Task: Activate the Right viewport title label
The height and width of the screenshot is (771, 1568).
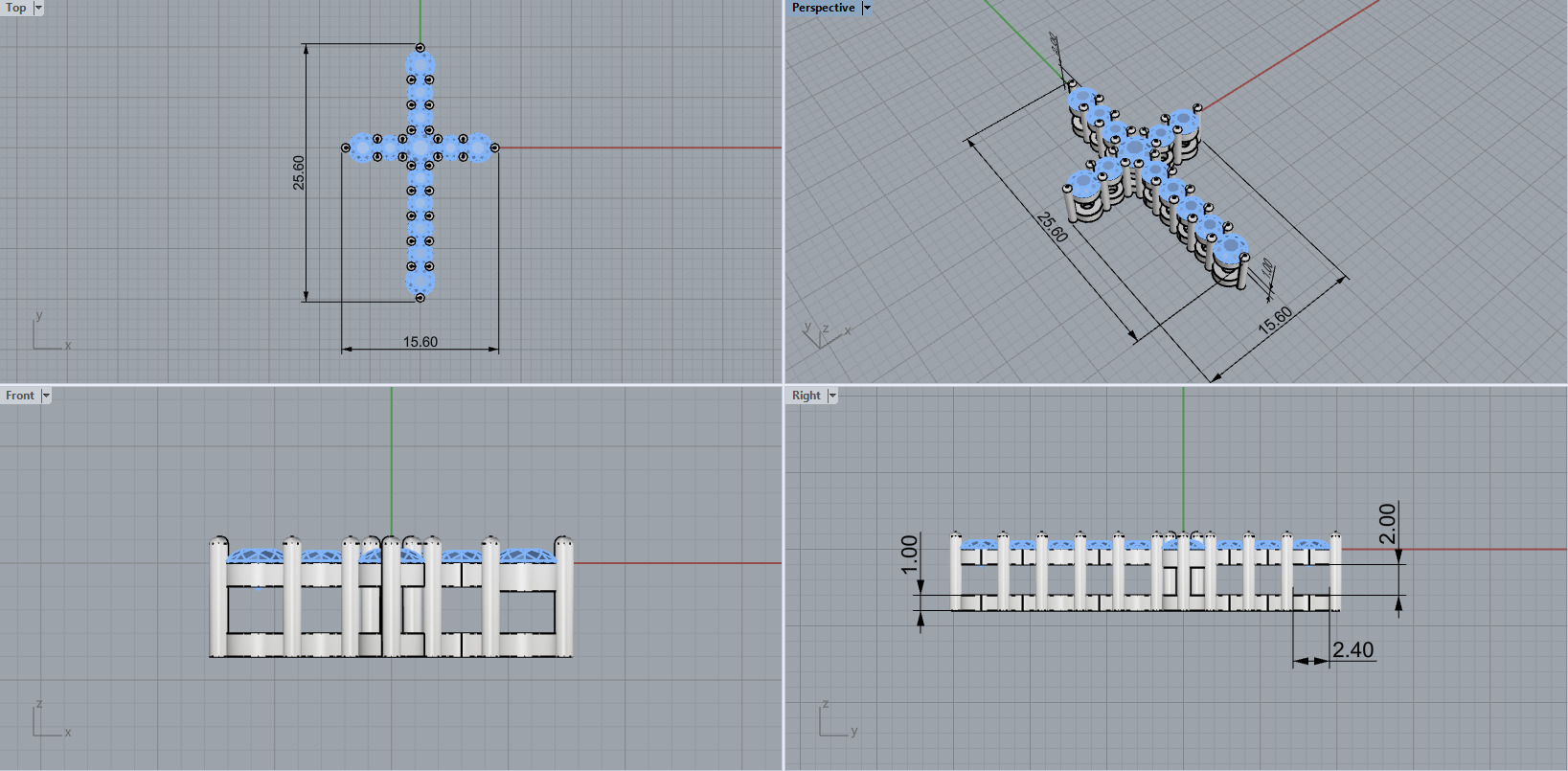Action: [x=807, y=396]
